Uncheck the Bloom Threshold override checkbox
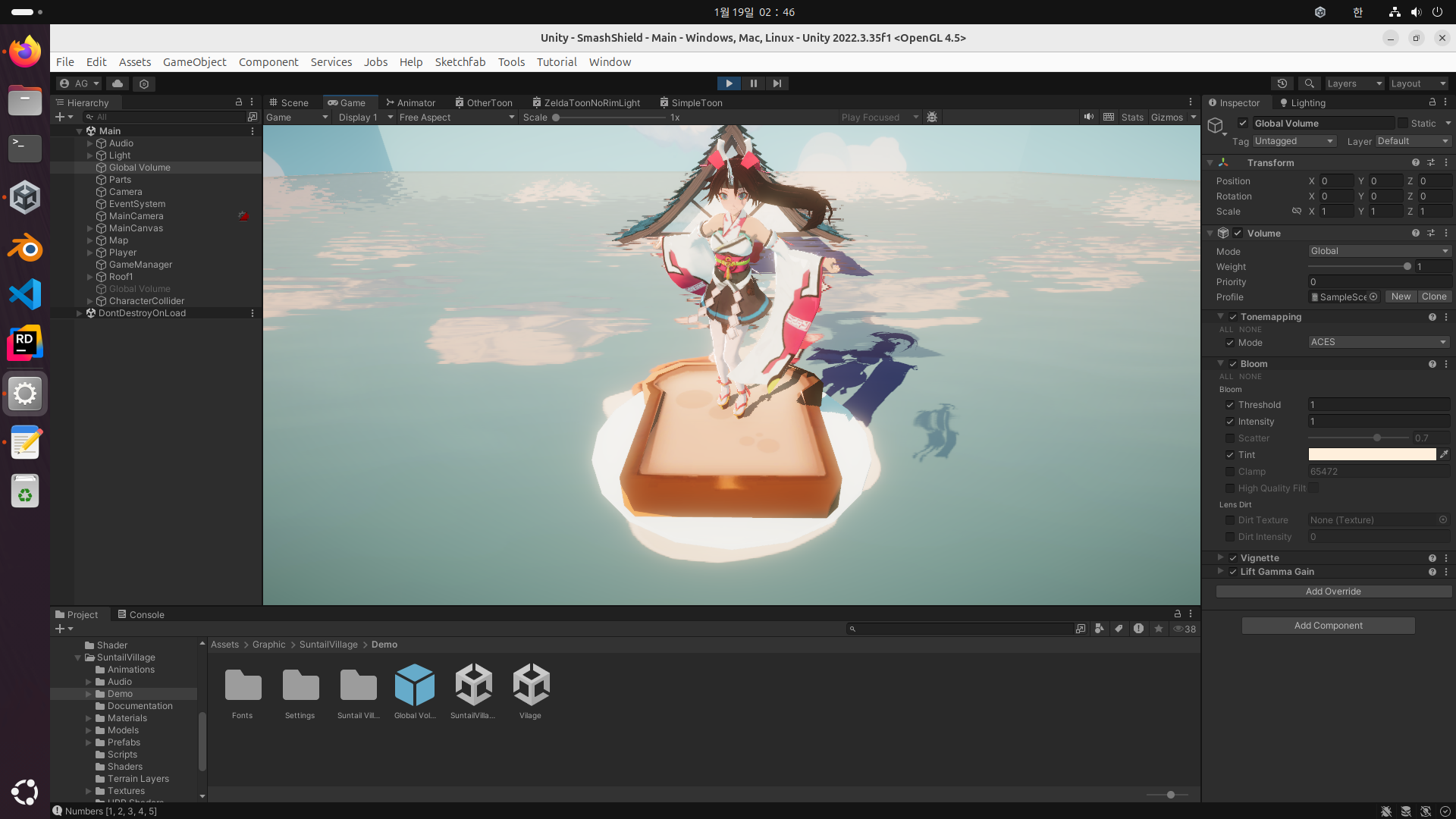Viewport: 1456px width, 819px height. [x=1230, y=405]
